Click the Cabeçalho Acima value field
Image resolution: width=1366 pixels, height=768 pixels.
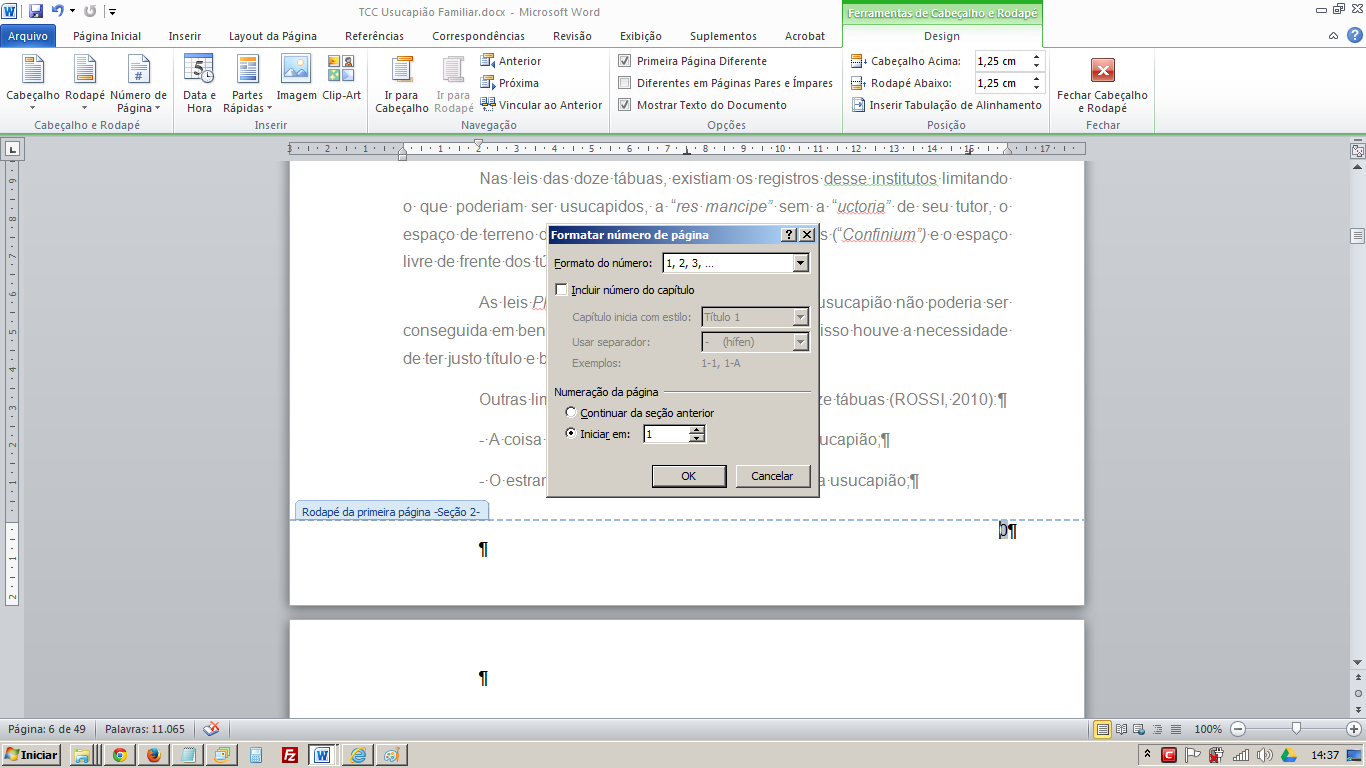(x=1002, y=61)
